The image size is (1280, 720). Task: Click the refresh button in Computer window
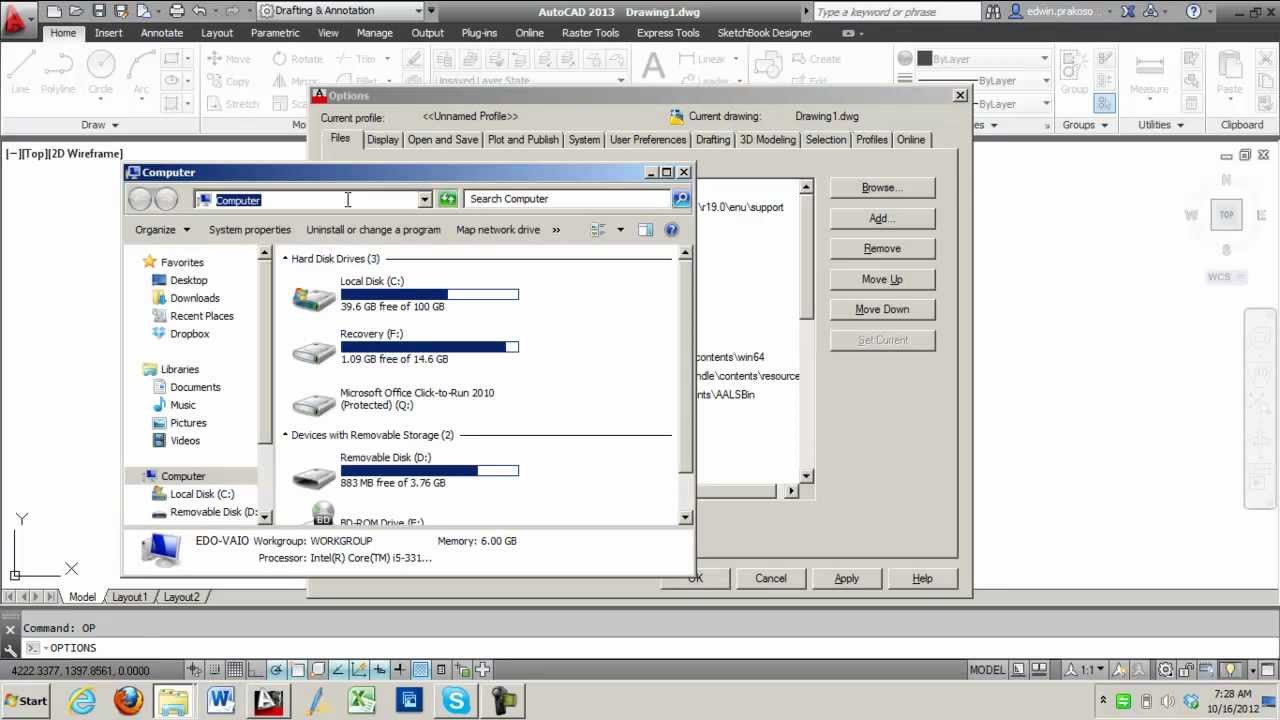[447, 199]
